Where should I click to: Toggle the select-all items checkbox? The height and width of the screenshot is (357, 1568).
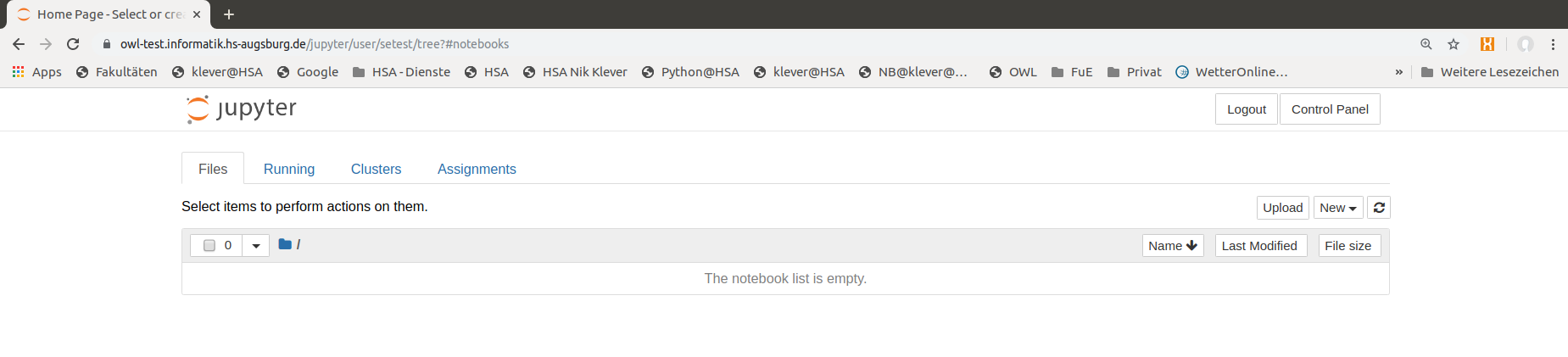[209, 246]
